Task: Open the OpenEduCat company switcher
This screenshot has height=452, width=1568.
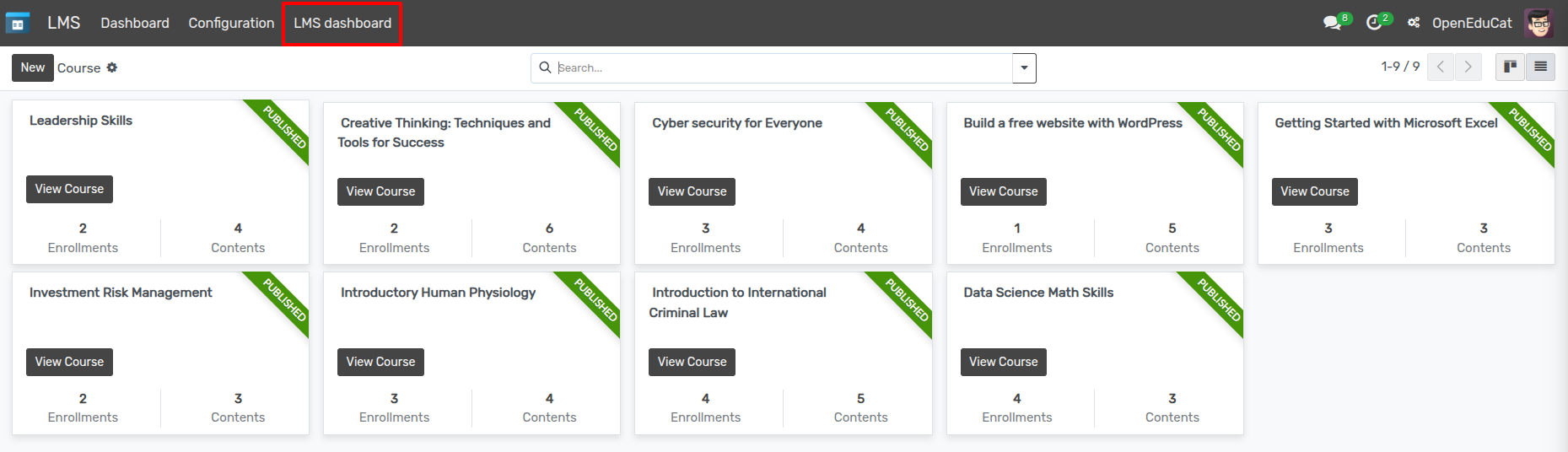Action: [1472, 23]
